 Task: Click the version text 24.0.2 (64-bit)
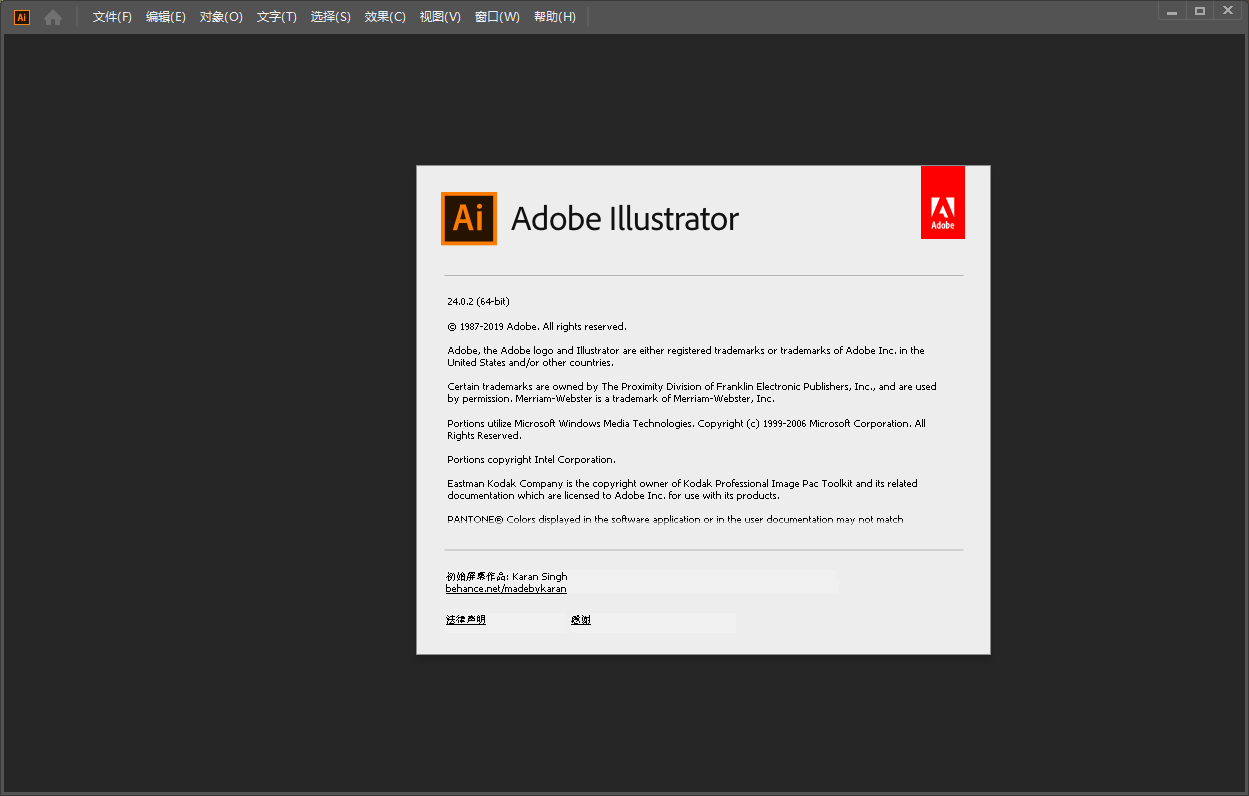pyautogui.click(x=479, y=301)
